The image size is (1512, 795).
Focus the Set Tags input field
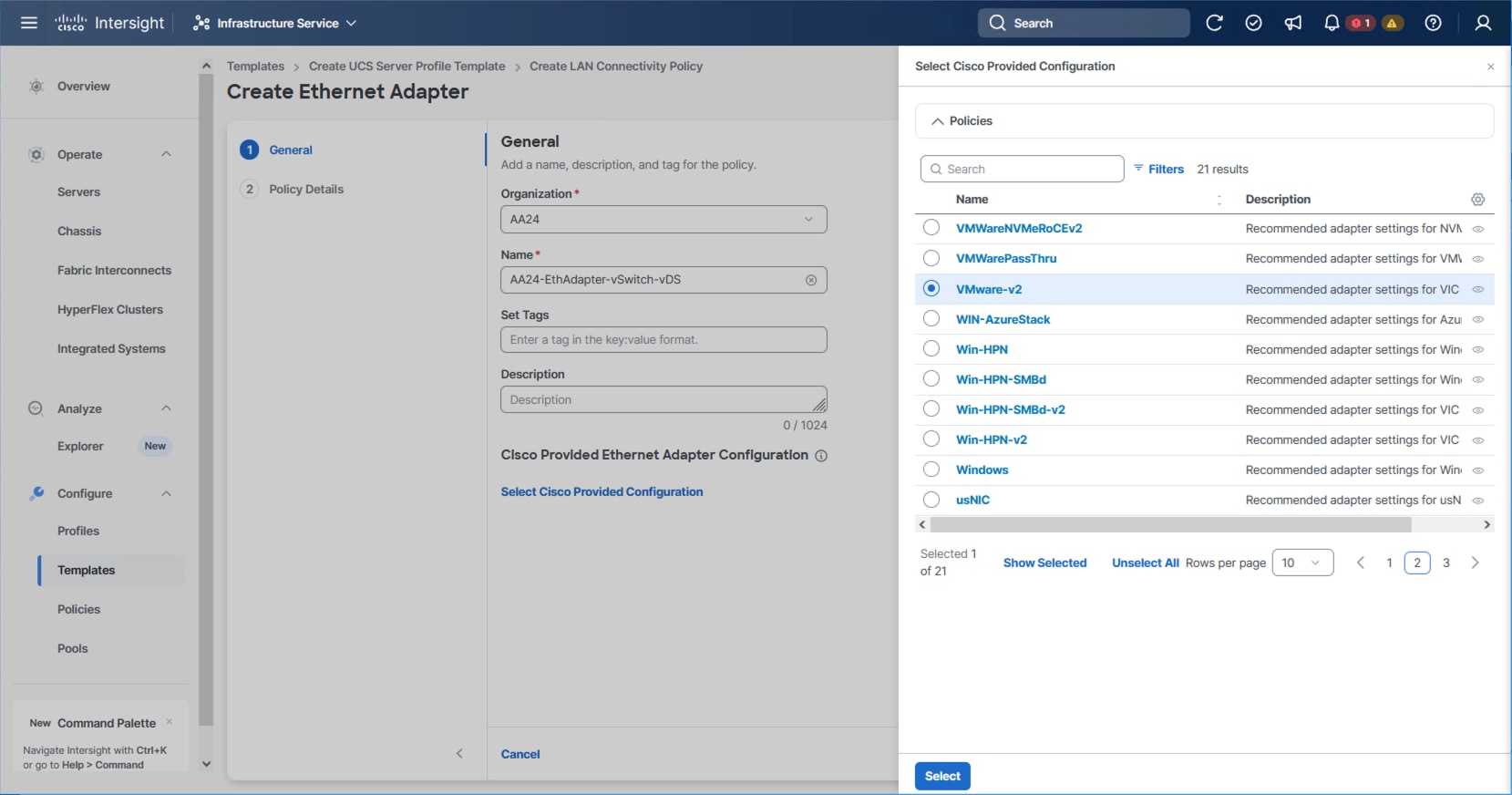coord(663,340)
